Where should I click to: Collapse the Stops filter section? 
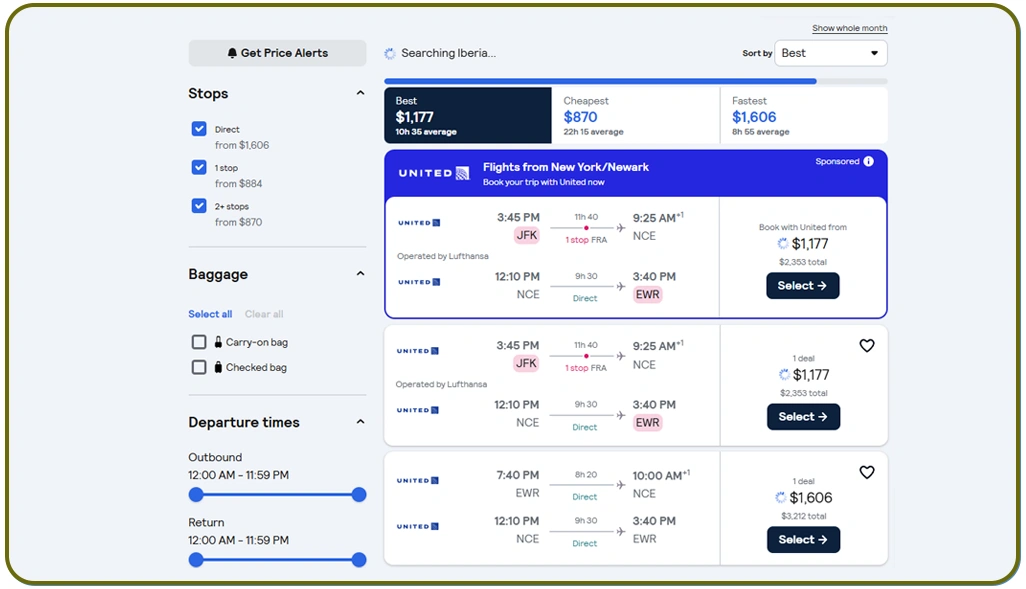click(360, 94)
